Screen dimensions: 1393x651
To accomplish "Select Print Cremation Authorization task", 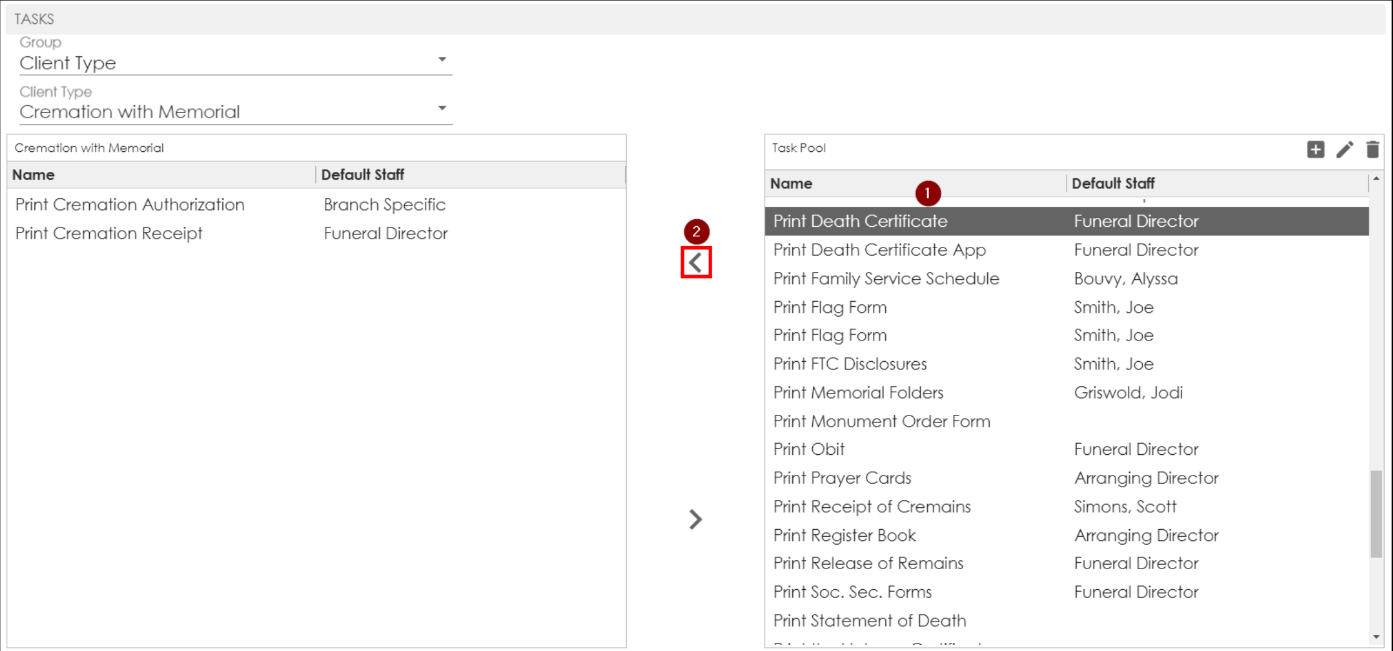I will pyautogui.click(x=130, y=204).
